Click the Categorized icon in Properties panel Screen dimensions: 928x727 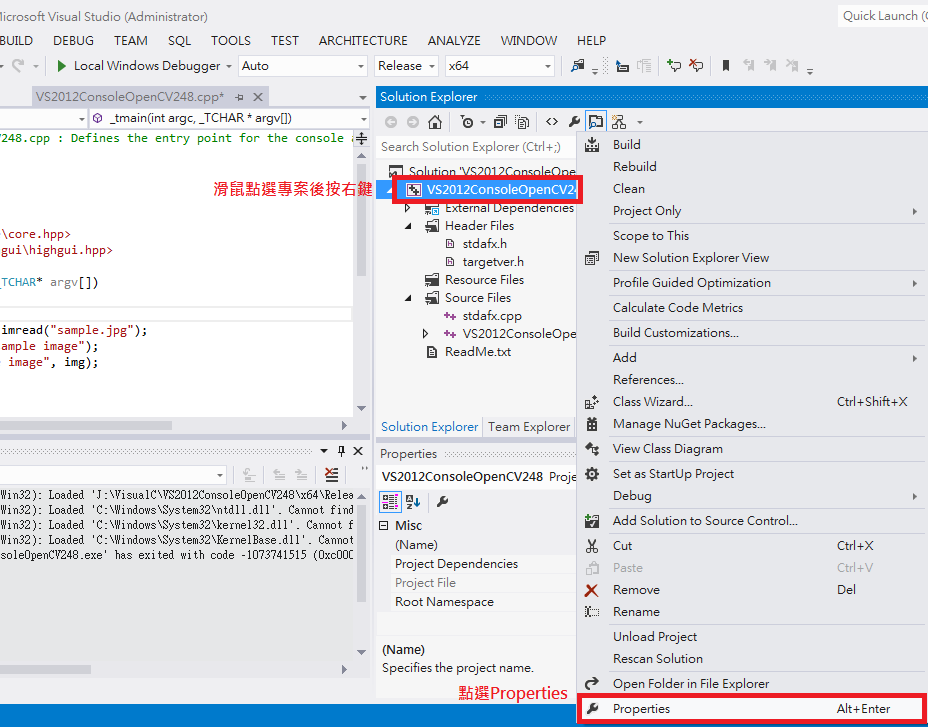tap(390, 501)
